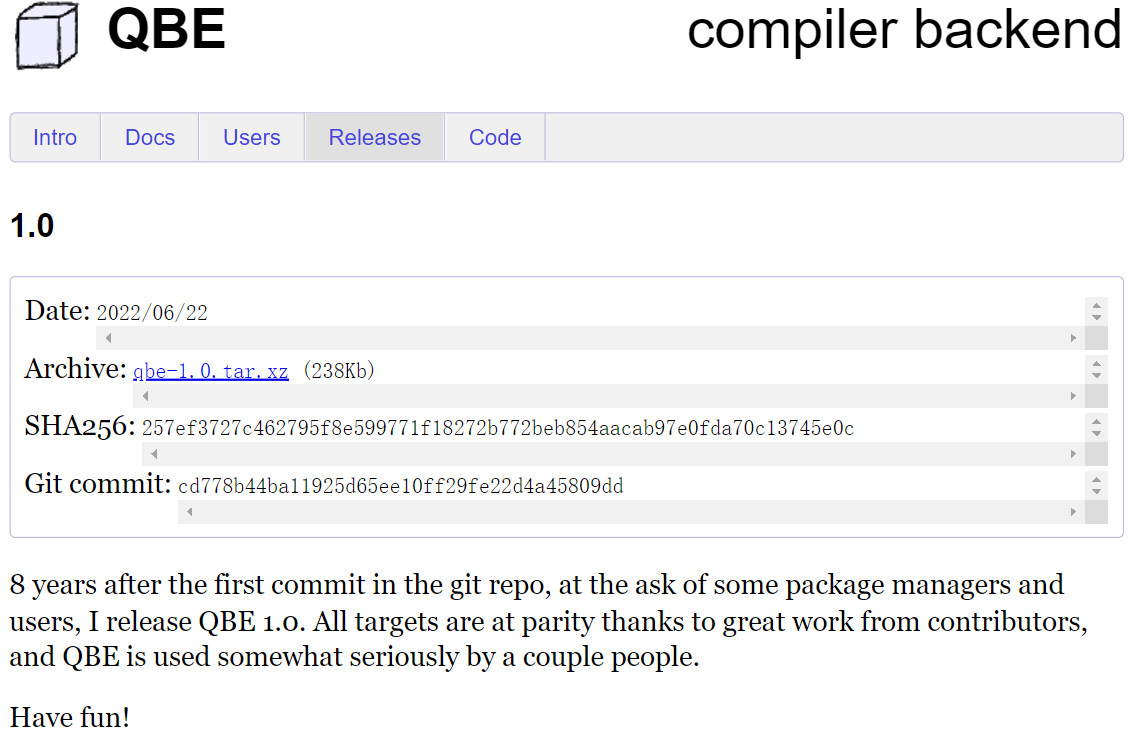Viewport: 1130px width, 741px height.
Task: Hit left scroll arrow under SHA256 row
Action: coord(154,454)
